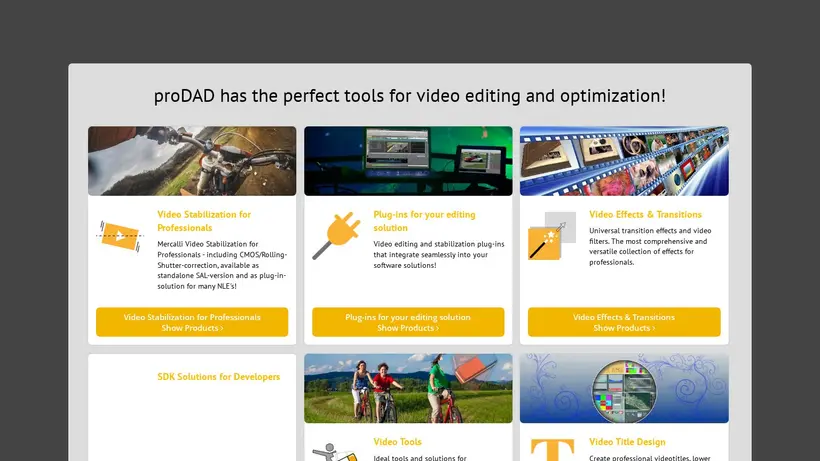820x461 pixels.
Task: Click the "Universal transition effects" description text
Action: pos(650,246)
